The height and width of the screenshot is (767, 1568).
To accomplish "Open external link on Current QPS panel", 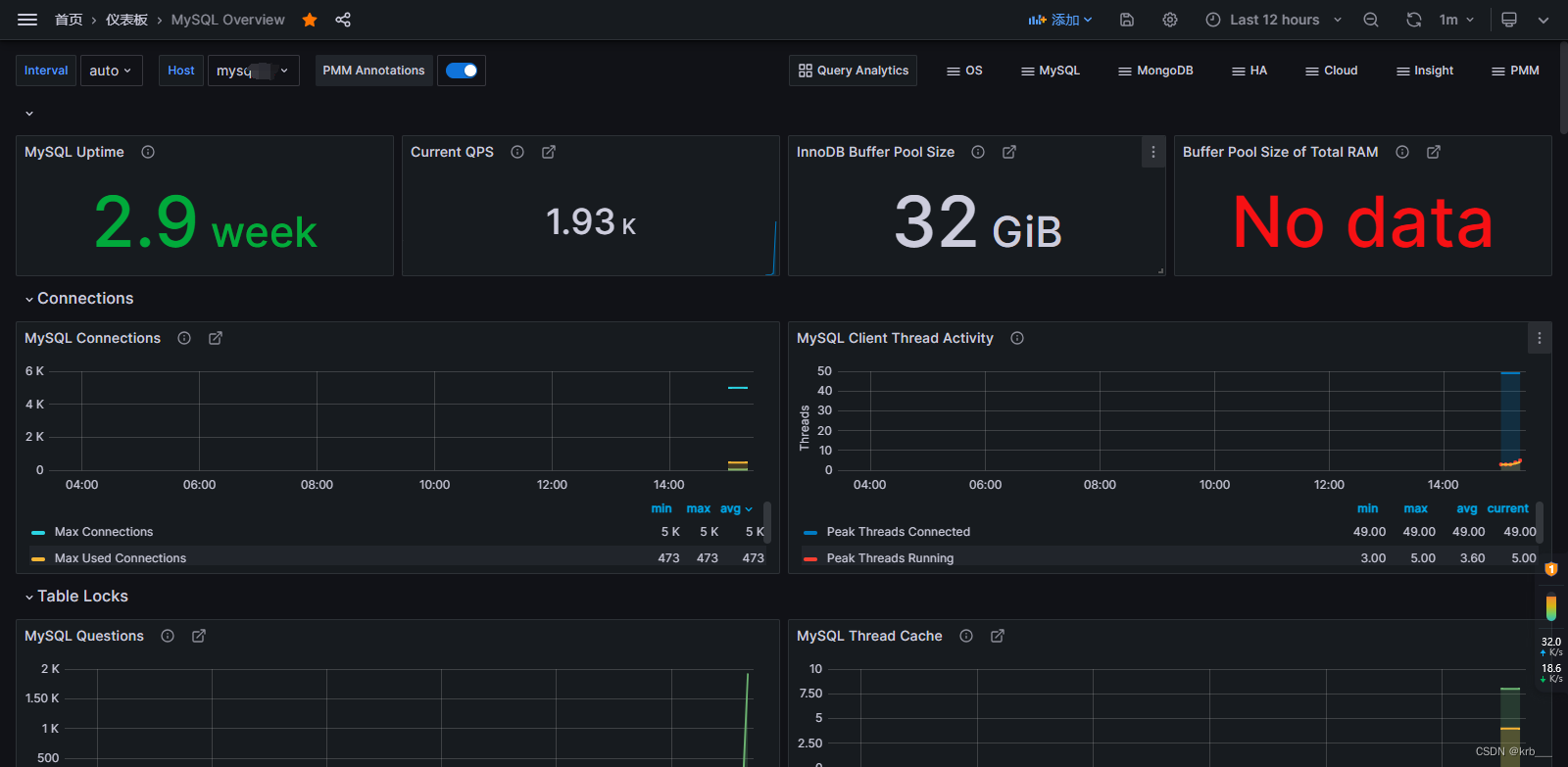I will coord(549,152).
